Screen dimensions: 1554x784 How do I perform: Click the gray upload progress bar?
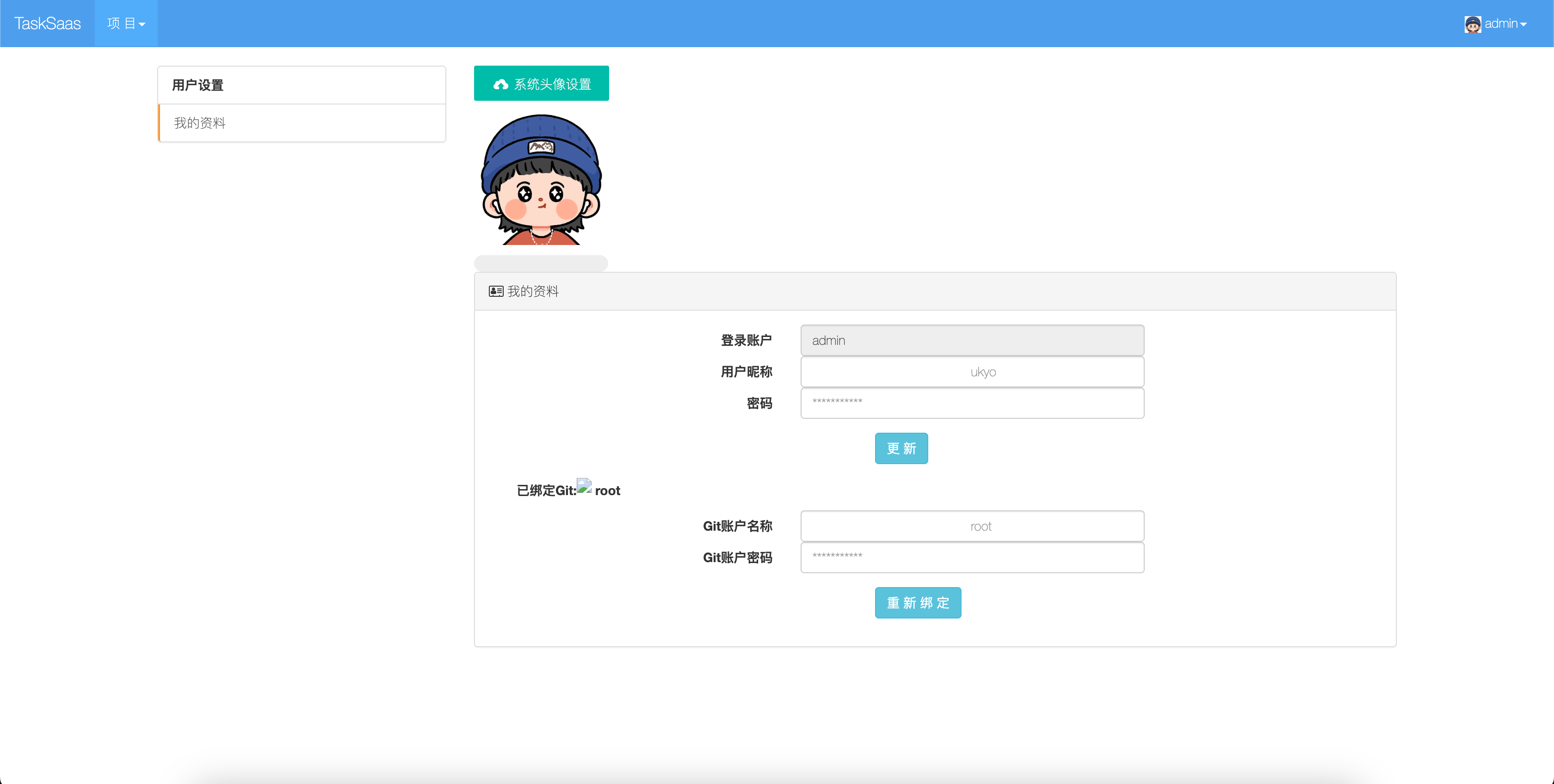(x=541, y=263)
